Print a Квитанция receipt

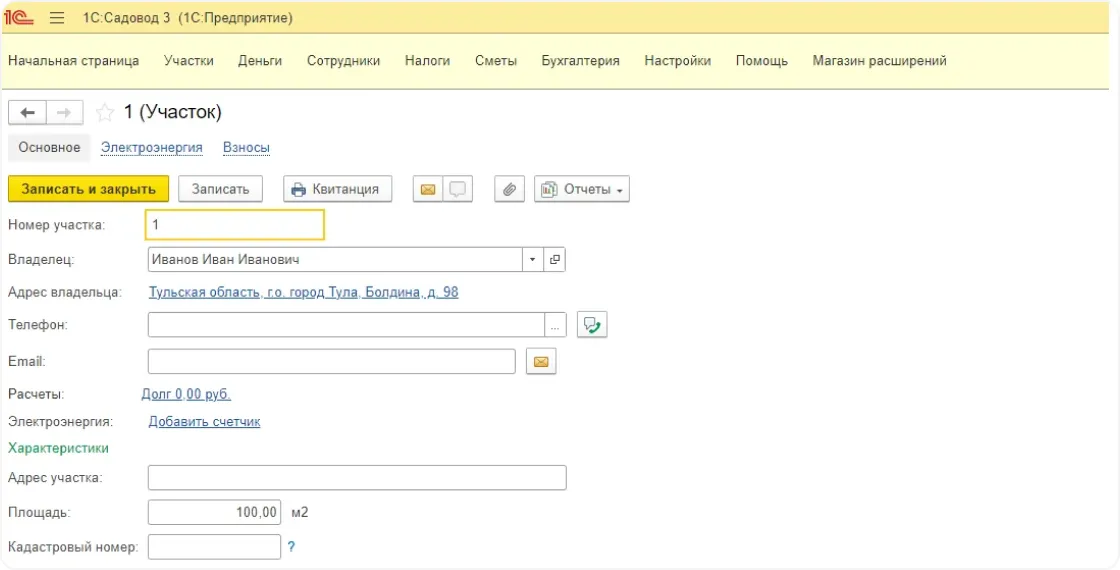point(337,189)
